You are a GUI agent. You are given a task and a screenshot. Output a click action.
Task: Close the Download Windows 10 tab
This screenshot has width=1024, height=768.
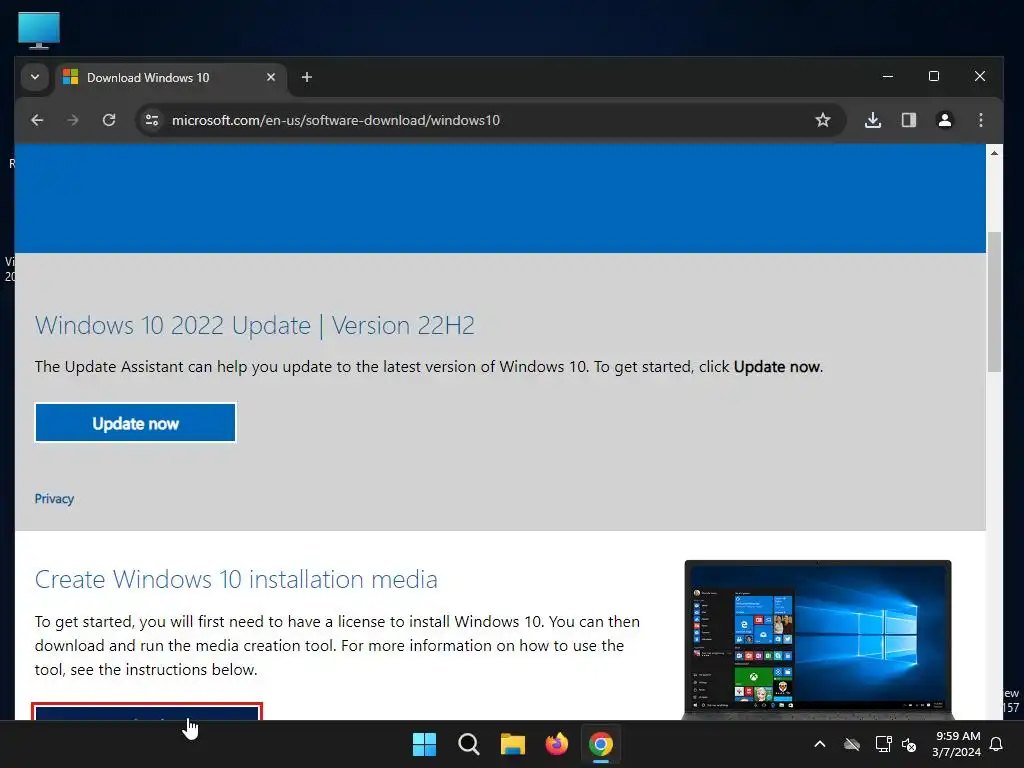point(271,78)
